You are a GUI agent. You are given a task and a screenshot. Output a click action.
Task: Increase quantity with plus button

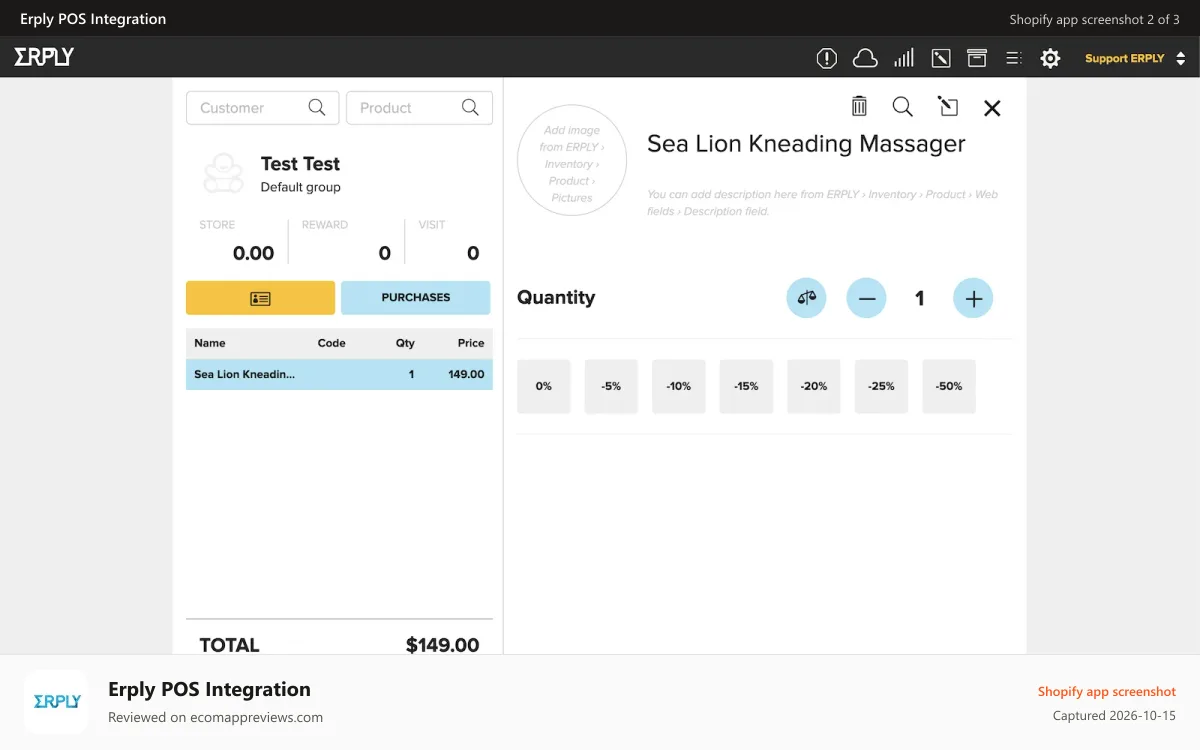973,298
